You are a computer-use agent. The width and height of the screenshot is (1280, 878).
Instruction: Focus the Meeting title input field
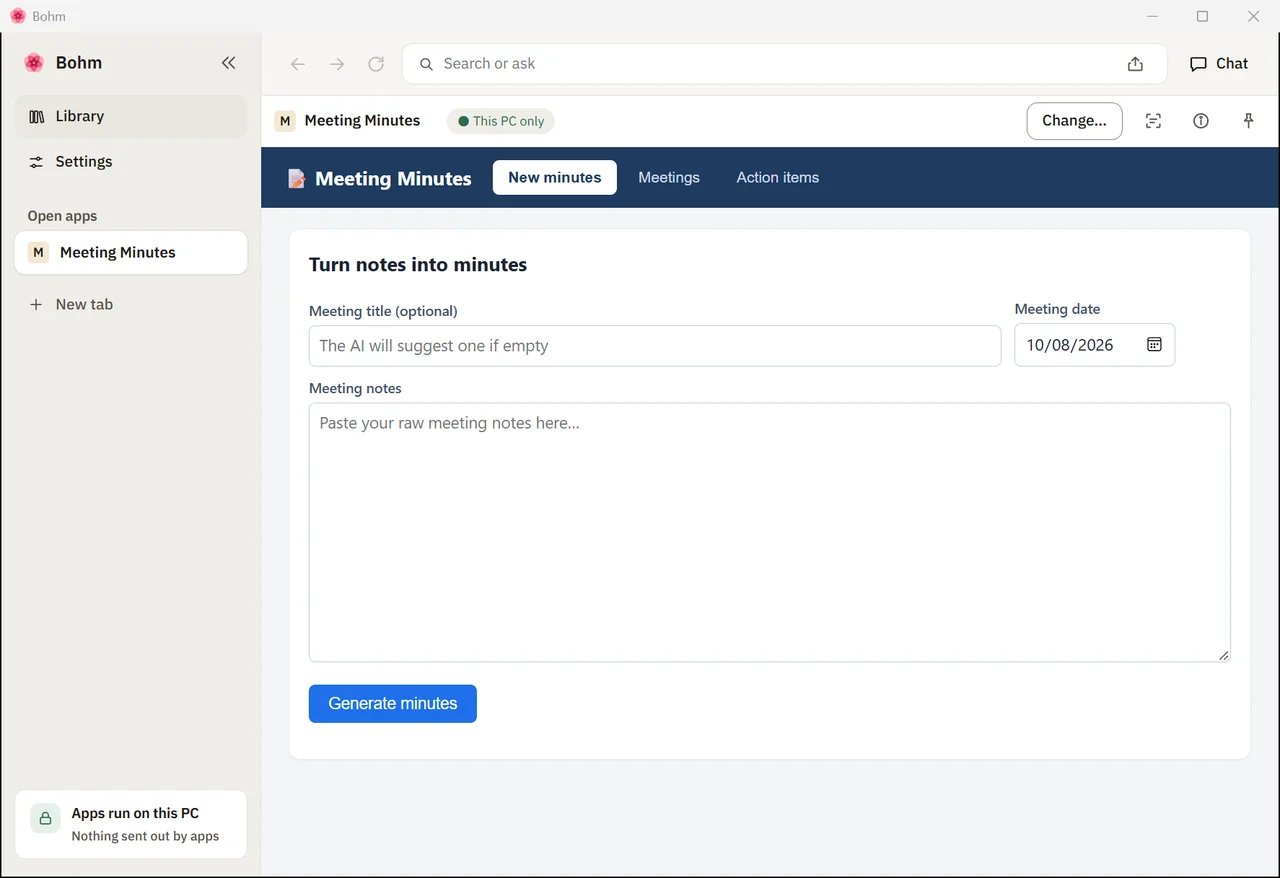coord(655,346)
